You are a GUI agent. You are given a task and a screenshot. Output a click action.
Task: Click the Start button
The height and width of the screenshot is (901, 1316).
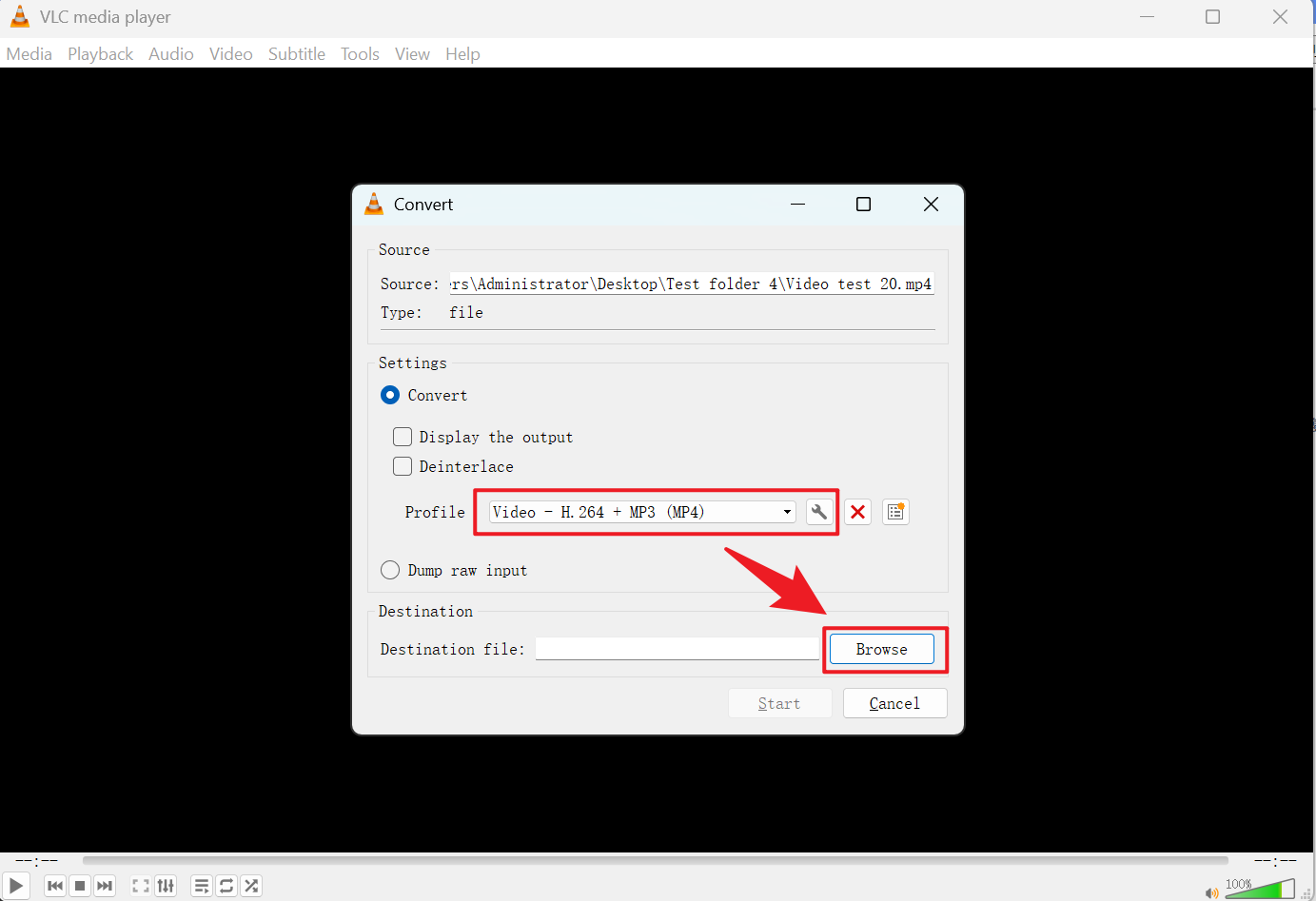tap(780, 703)
